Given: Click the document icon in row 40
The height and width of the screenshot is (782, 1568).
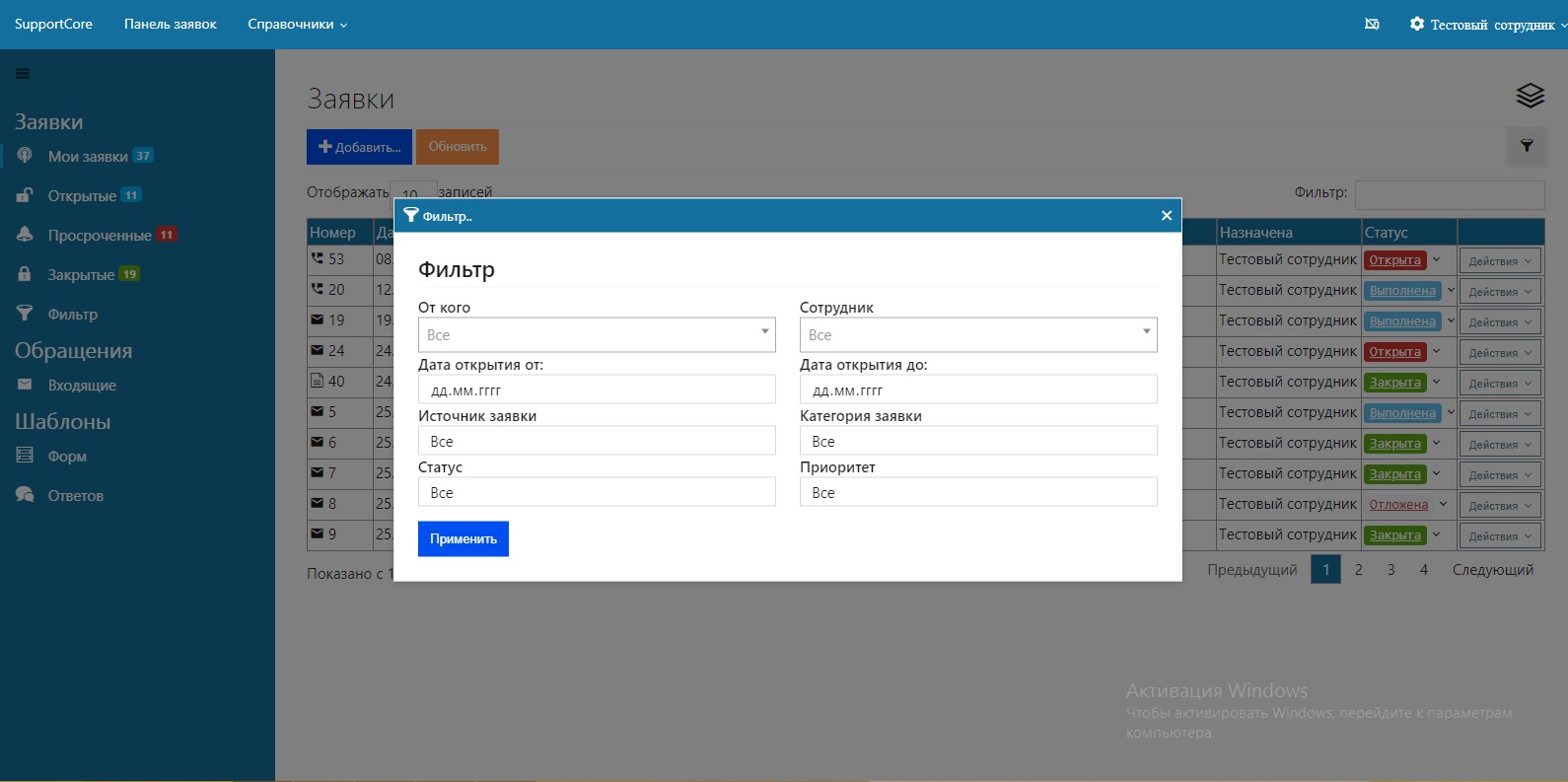Looking at the screenshot, I should [317, 381].
